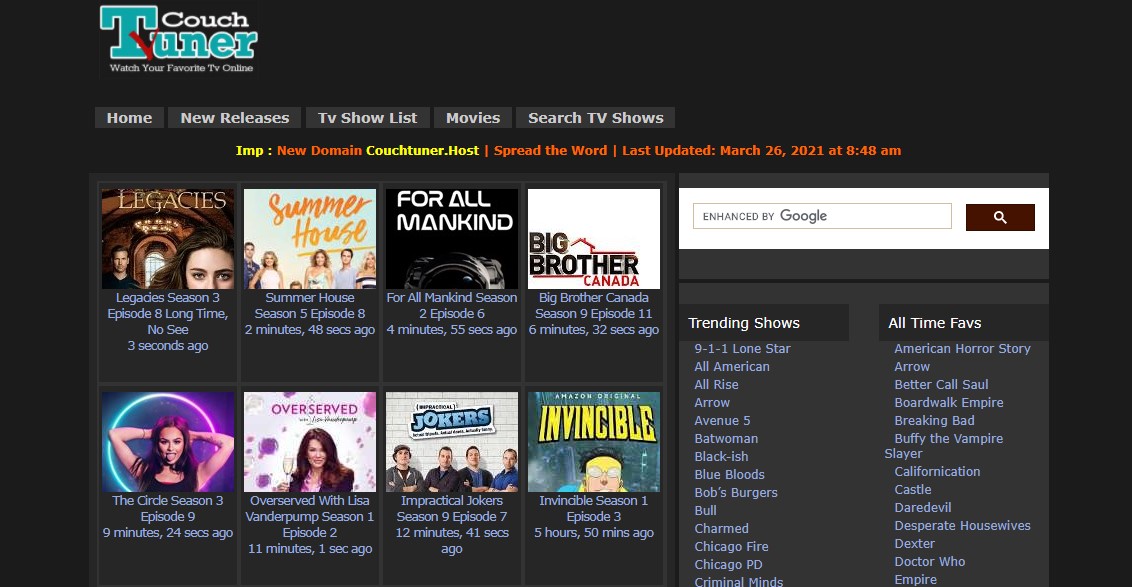Image resolution: width=1132 pixels, height=587 pixels.
Task: Select Criminal Minds in Trending Shows
Action: [x=739, y=581]
